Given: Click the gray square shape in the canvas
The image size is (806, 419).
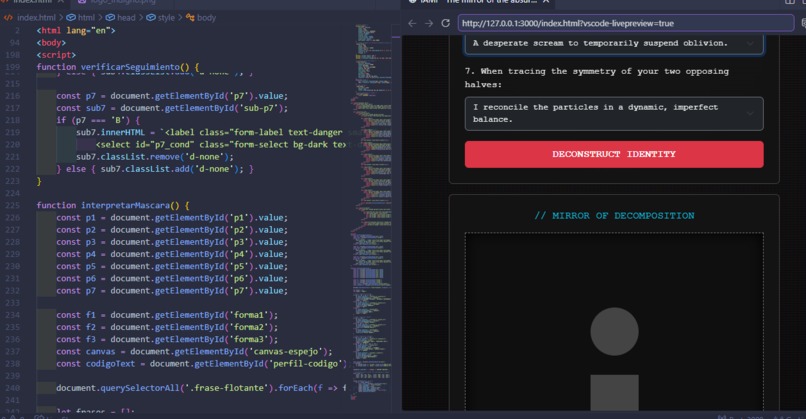Looking at the screenshot, I should (x=614, y=392).
